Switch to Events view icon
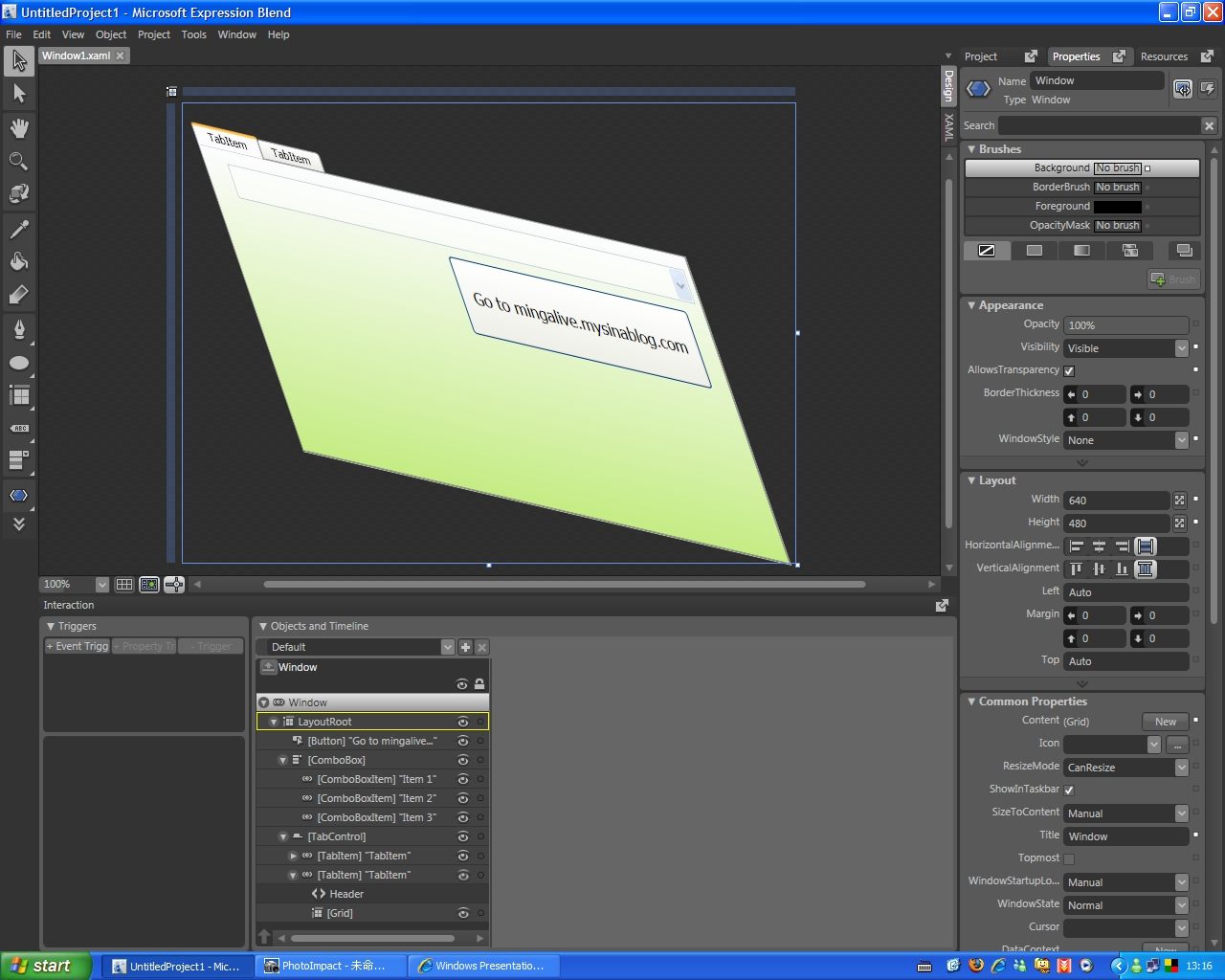The width and height of the screenshot is (1225, 980). coord(1208,89)
